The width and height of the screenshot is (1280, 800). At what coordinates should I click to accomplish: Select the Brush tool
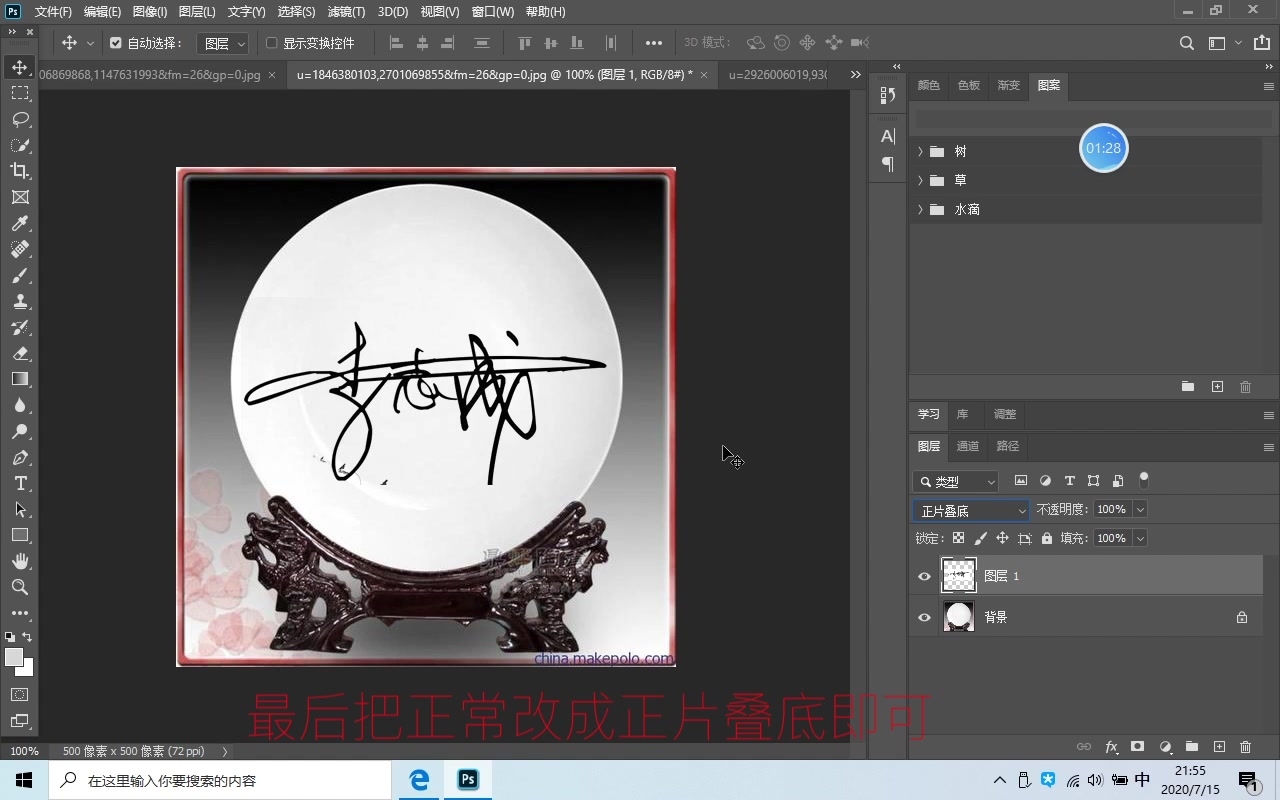[x=20, y=275]
